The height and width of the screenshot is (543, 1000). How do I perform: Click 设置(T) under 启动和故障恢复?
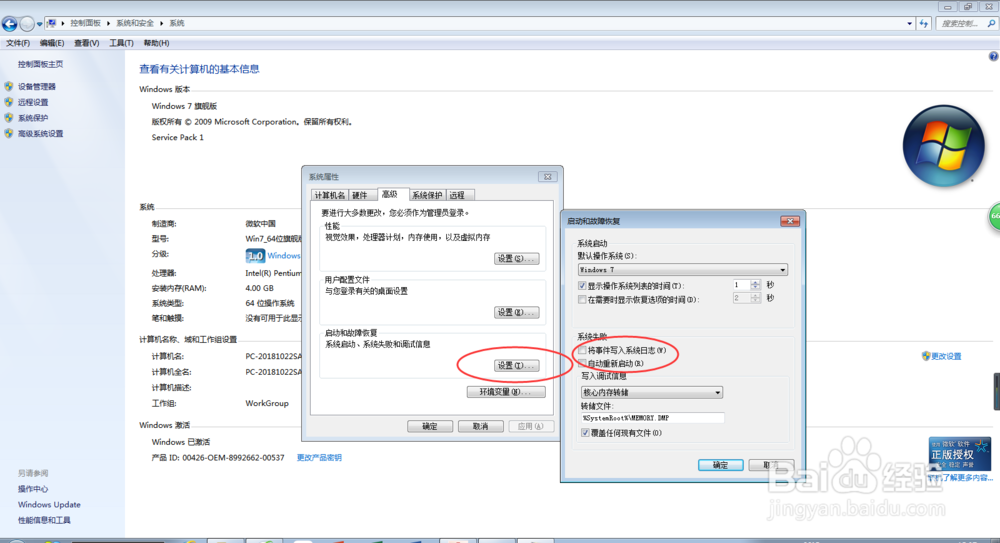click(x=516, y=366)
